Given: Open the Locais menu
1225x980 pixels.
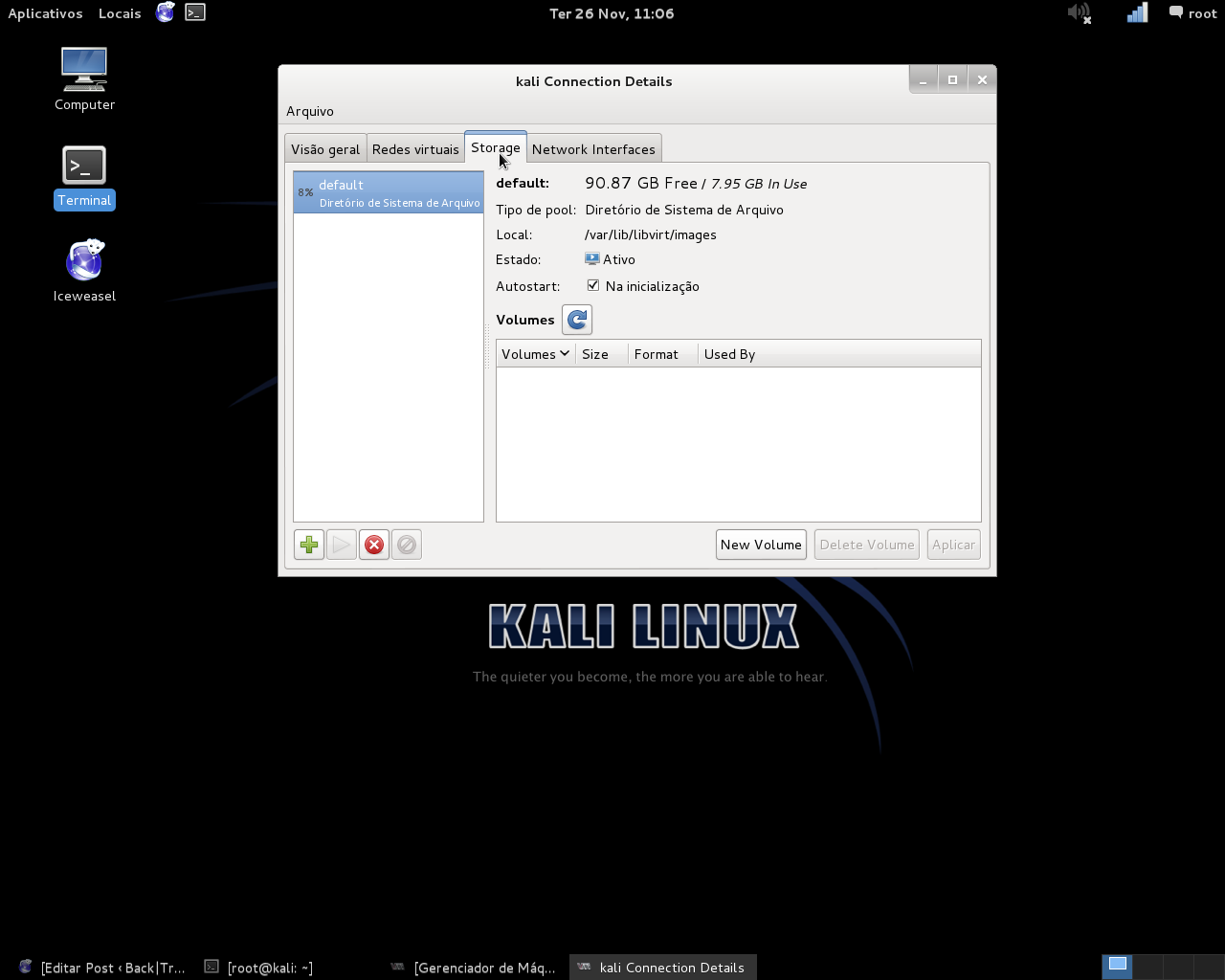Looking at the screenshot, I should 120,13.
